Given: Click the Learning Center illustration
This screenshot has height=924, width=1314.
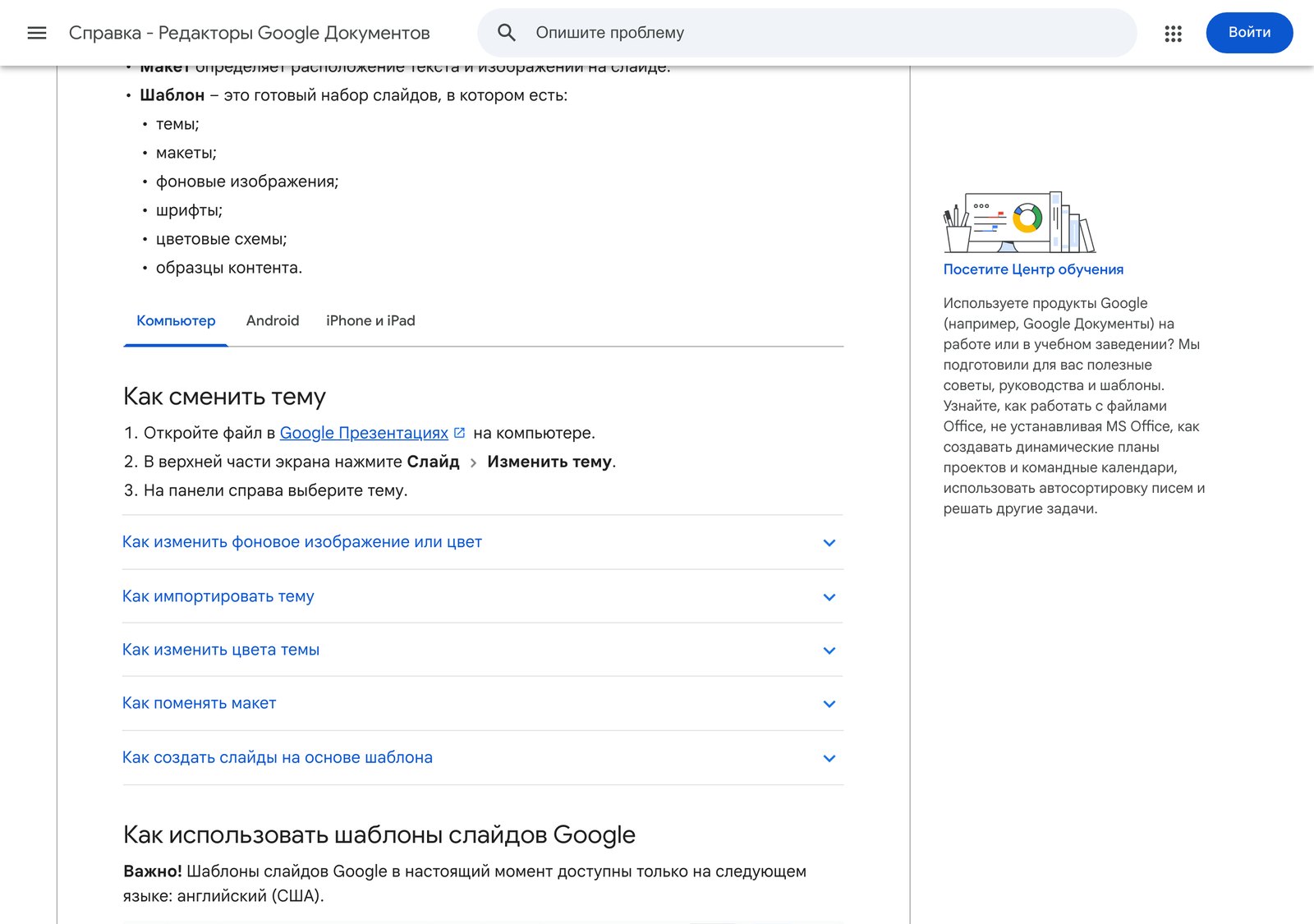Looking at the screenshot, I should pos(1019,222).
